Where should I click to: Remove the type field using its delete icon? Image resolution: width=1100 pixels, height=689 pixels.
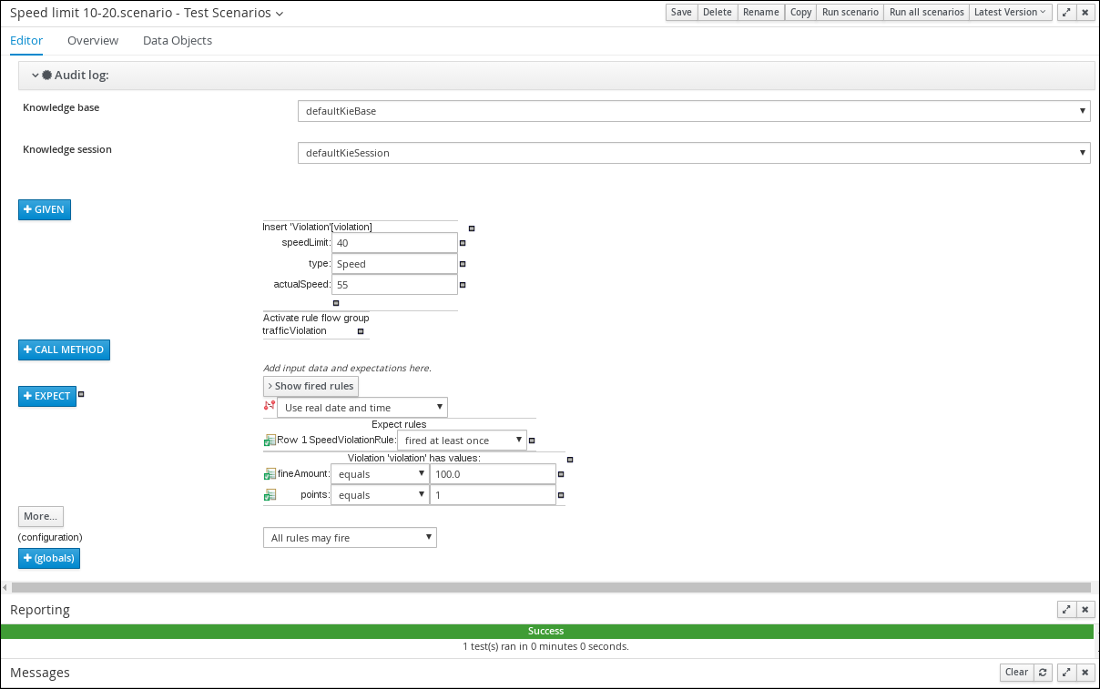462,264
